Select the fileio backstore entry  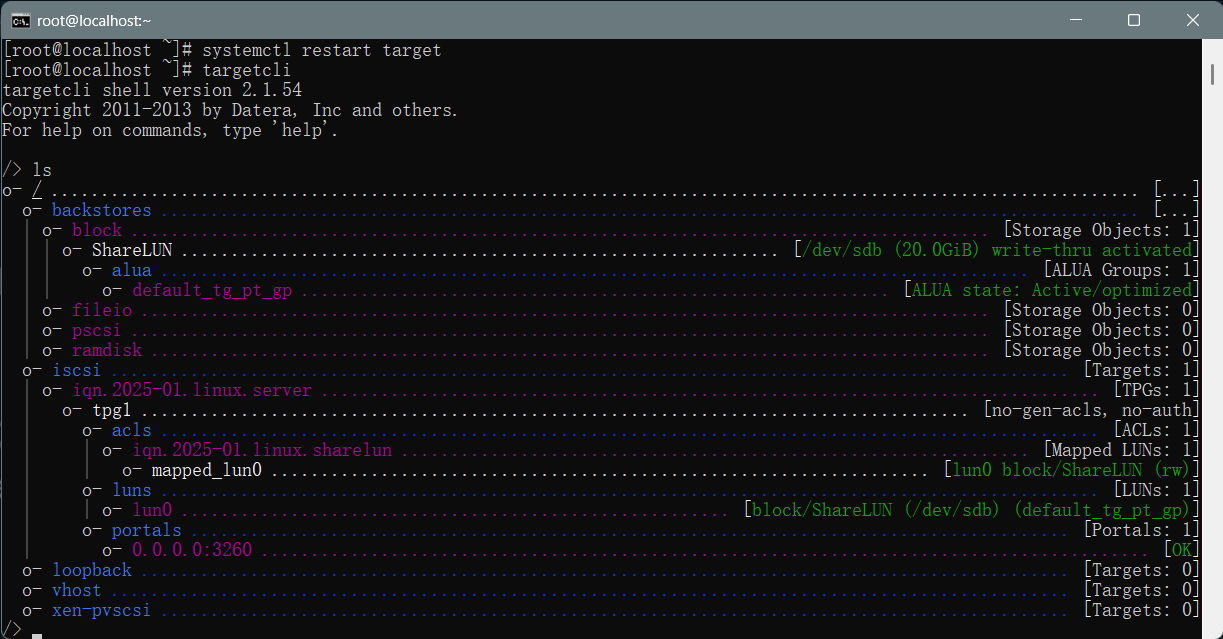pyautogui.click(x=101, y=310)
